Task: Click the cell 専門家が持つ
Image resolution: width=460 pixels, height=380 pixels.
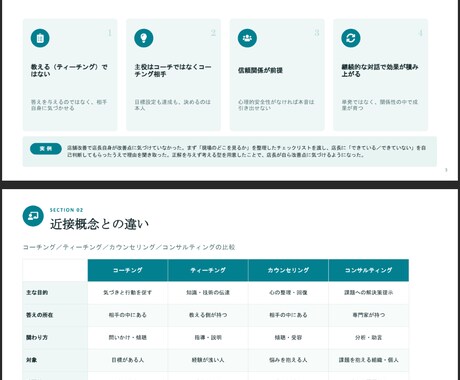Action: [369, 315]
